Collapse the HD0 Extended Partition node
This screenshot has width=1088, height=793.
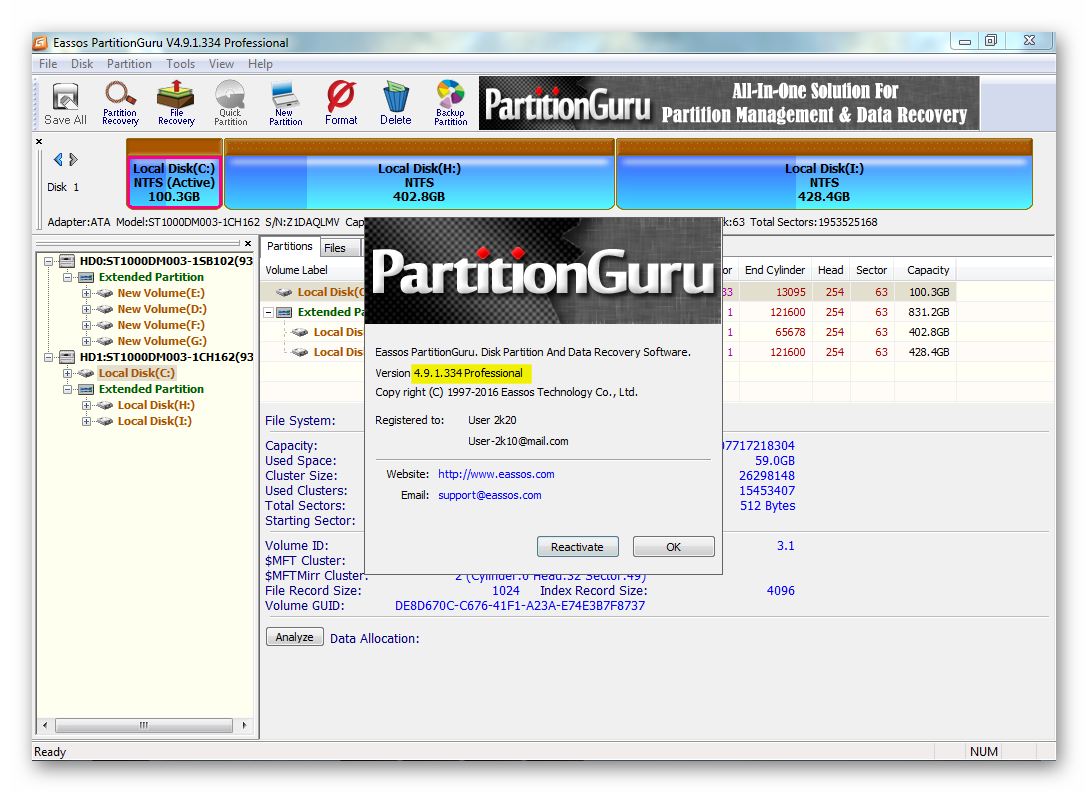[67, 278]
